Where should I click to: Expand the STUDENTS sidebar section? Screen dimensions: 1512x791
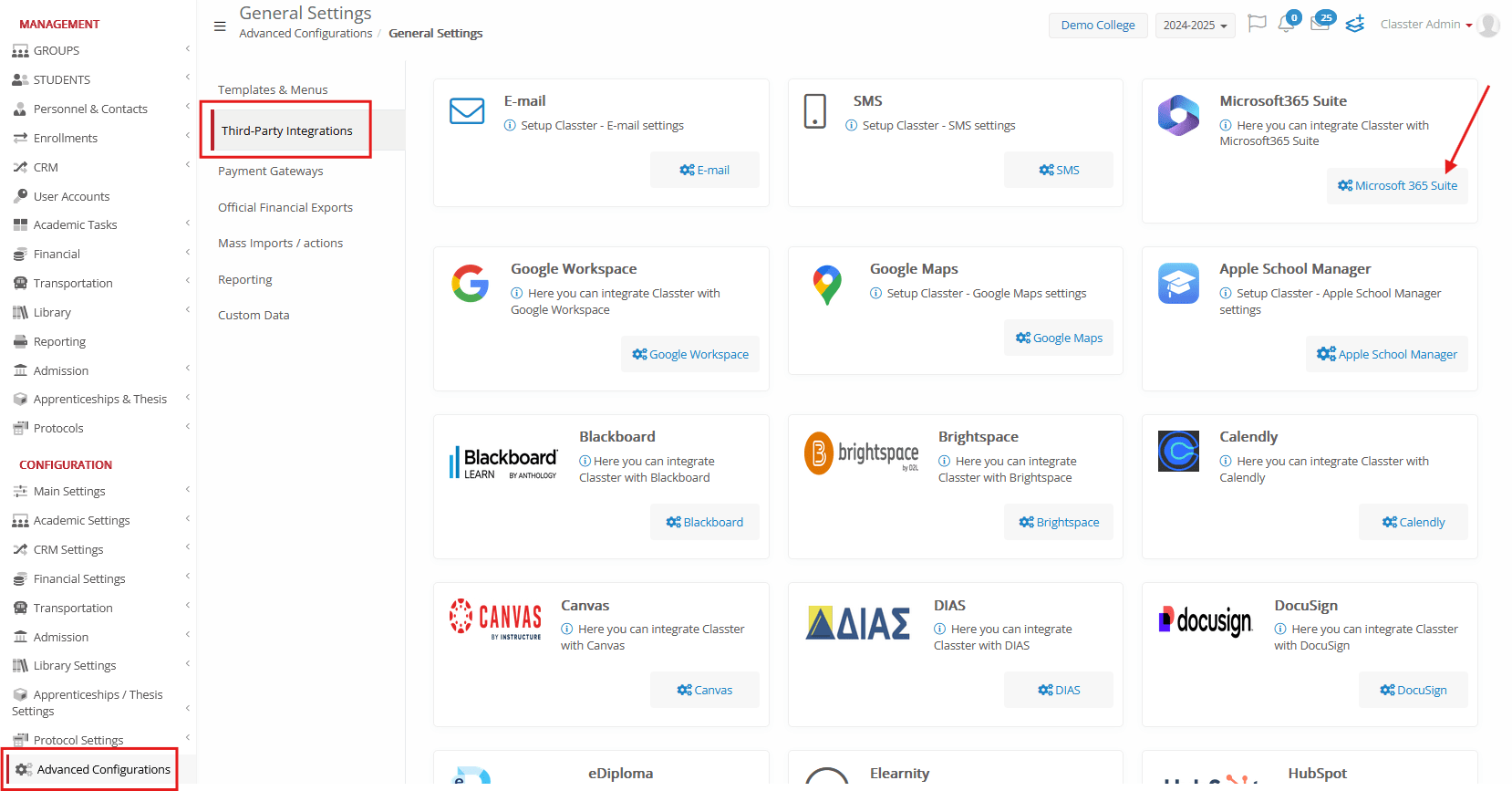point(98,79)
